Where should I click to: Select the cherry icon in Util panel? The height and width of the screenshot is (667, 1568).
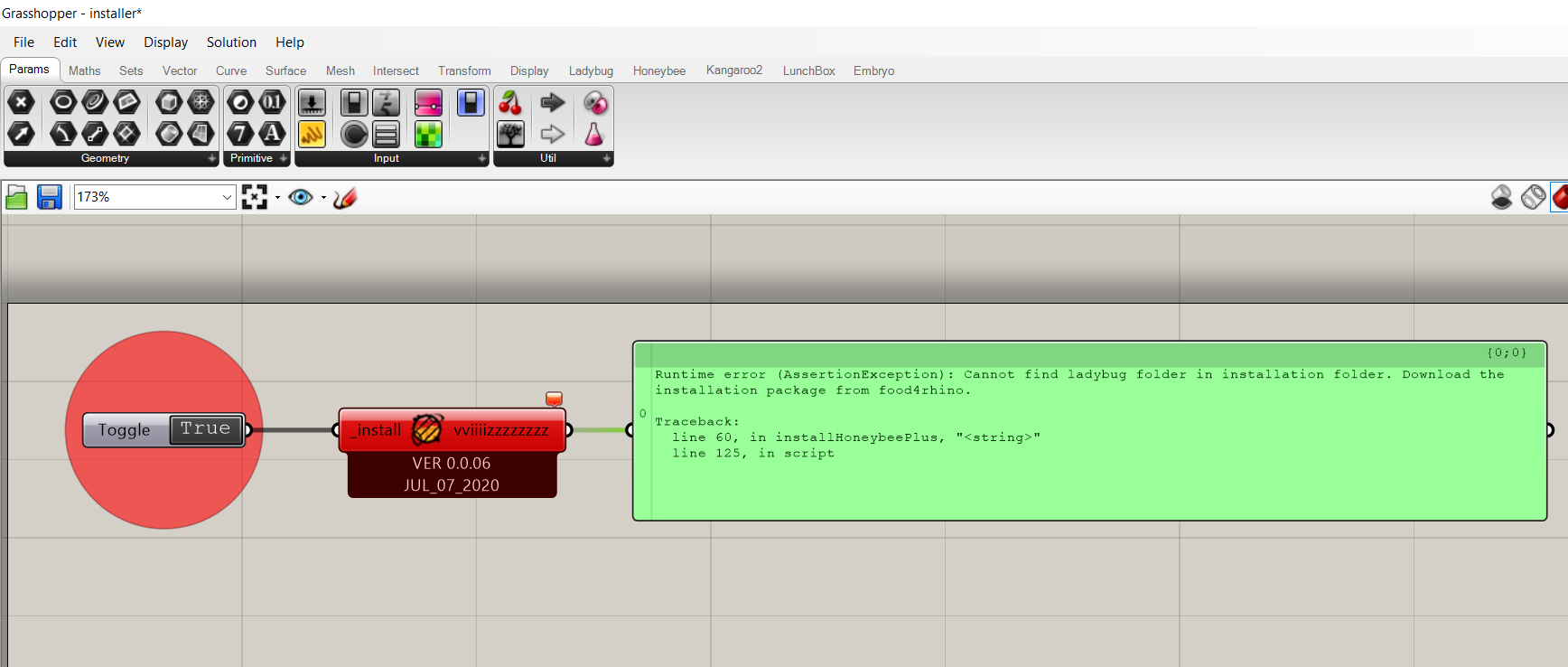point(510,103)
